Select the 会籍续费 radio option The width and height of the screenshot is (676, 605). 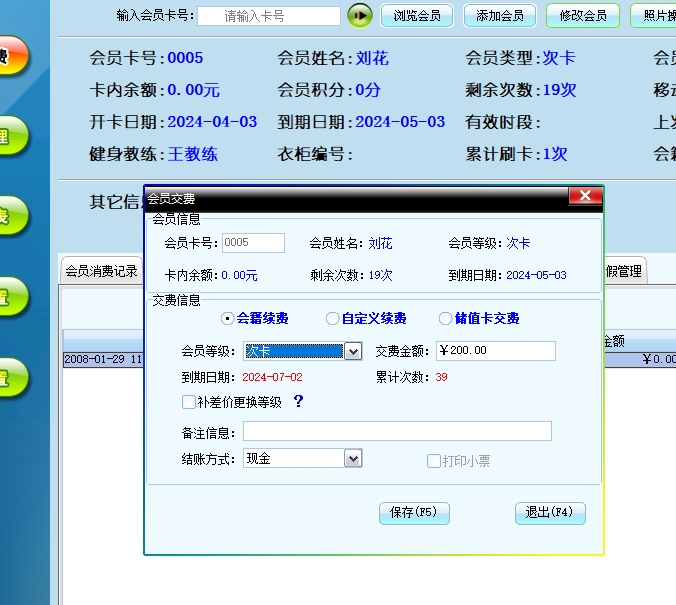pos(228,319)
